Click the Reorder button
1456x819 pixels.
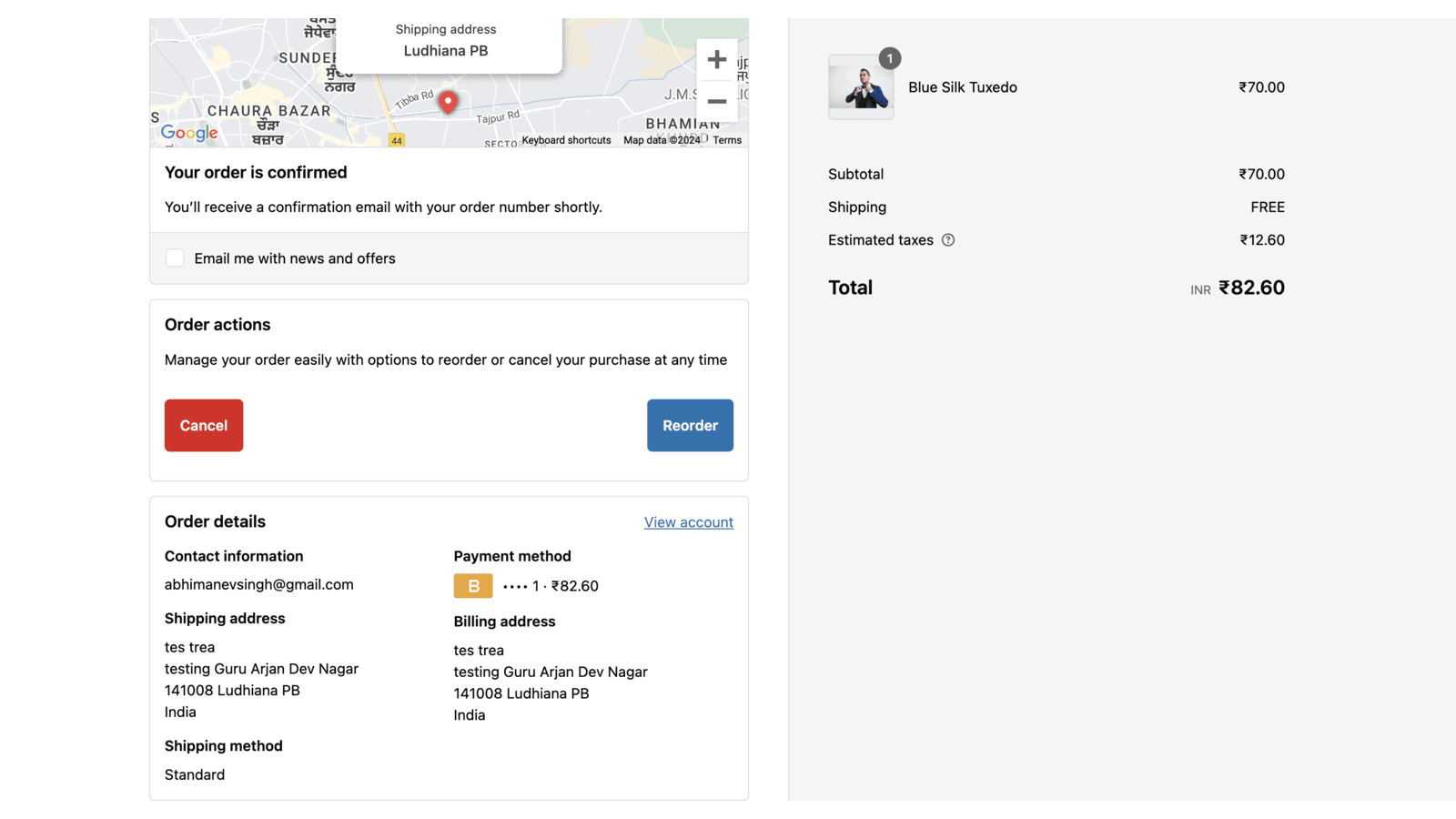click(689, 425)
